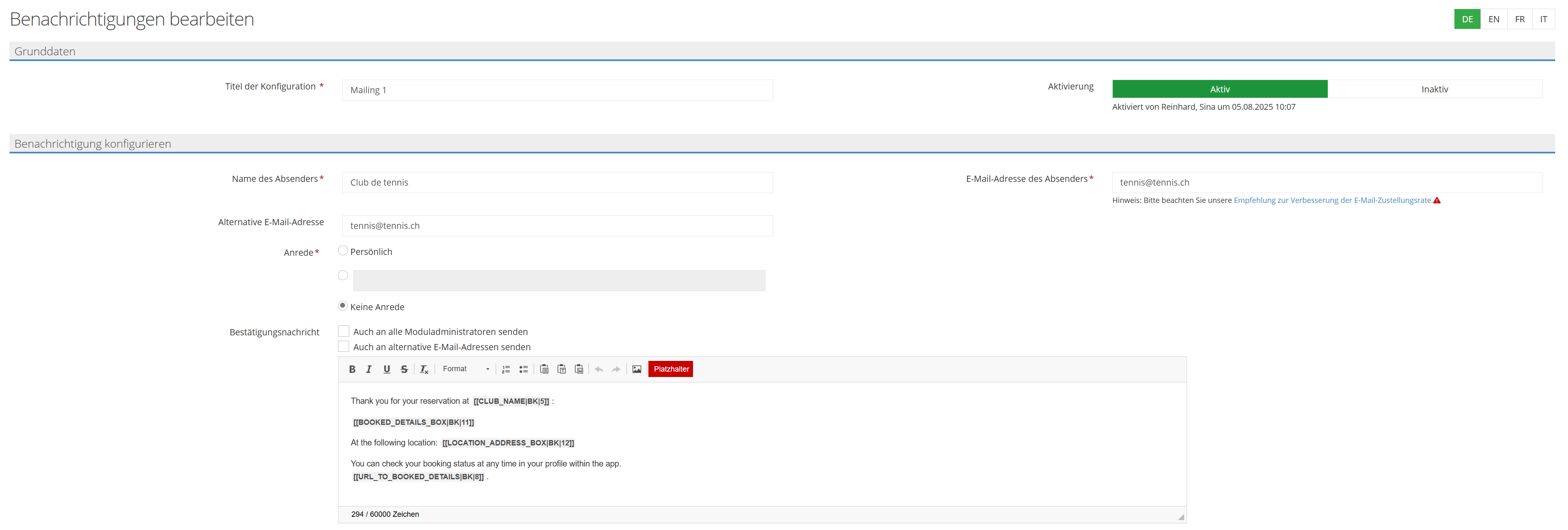This screenshot has width=1568, height=530.
Task: Insert a bulleted list
Action: tap(523, 370)
